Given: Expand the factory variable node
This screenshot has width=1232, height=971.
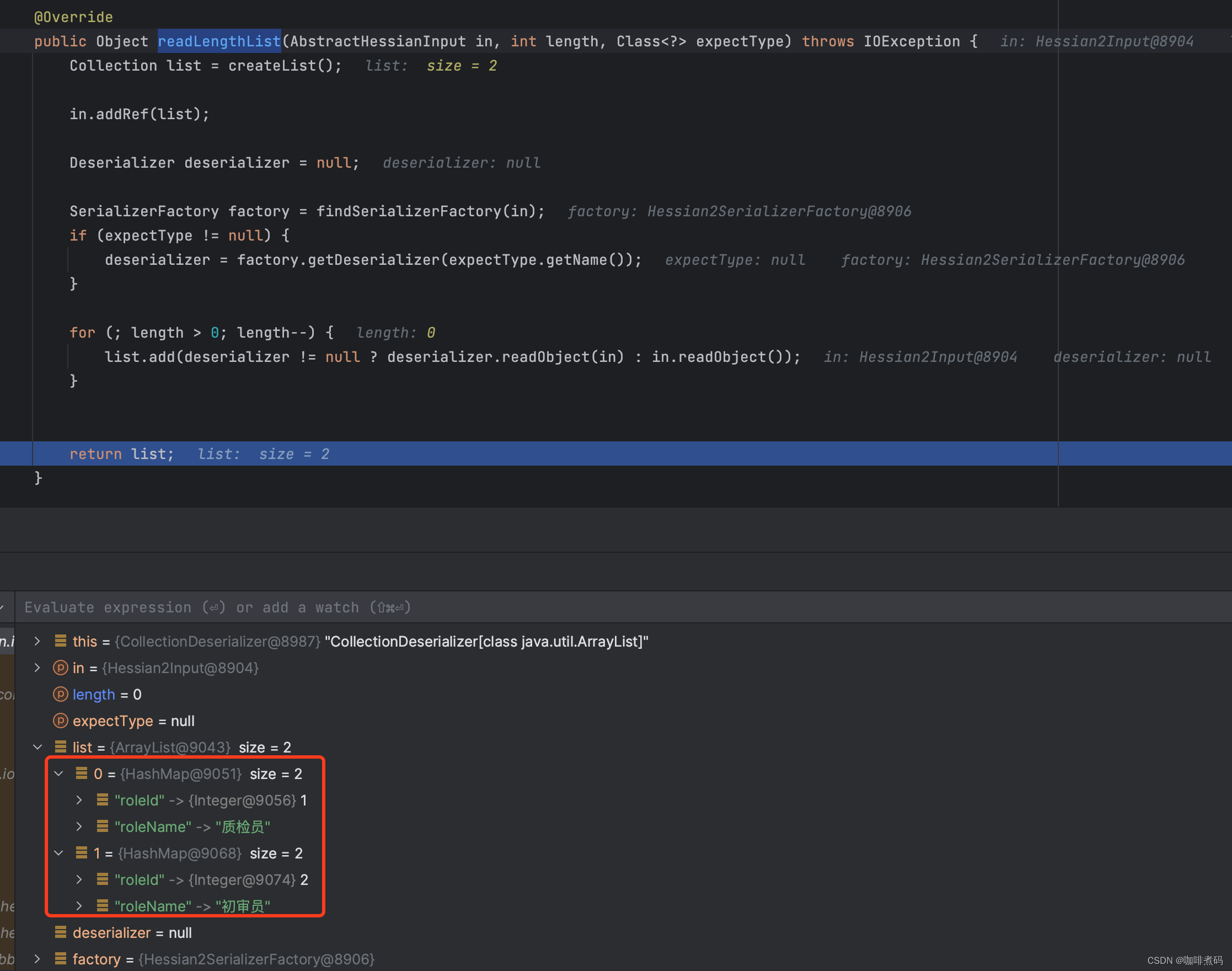Looking at the screenshot, I should click(x=38, y=959).
